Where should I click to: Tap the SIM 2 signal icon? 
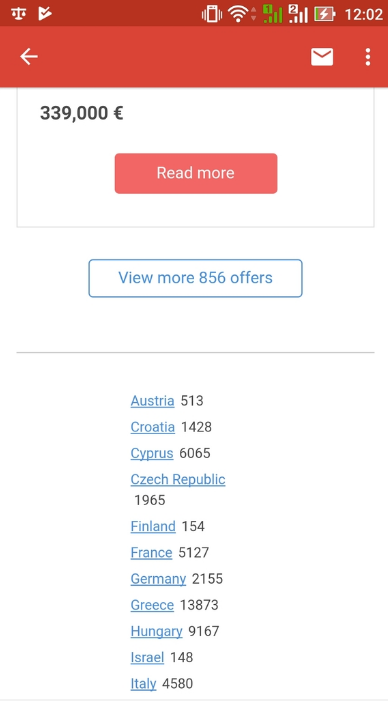click(x=298, y=14)
